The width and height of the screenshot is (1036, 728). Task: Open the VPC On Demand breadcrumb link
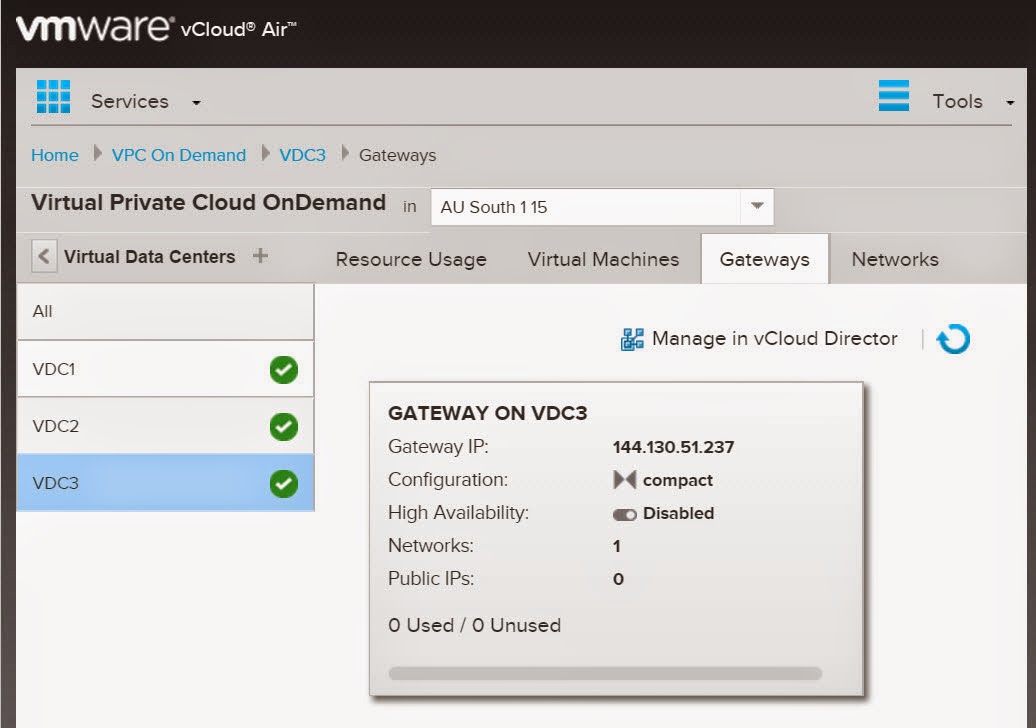(x=178, y=155)
